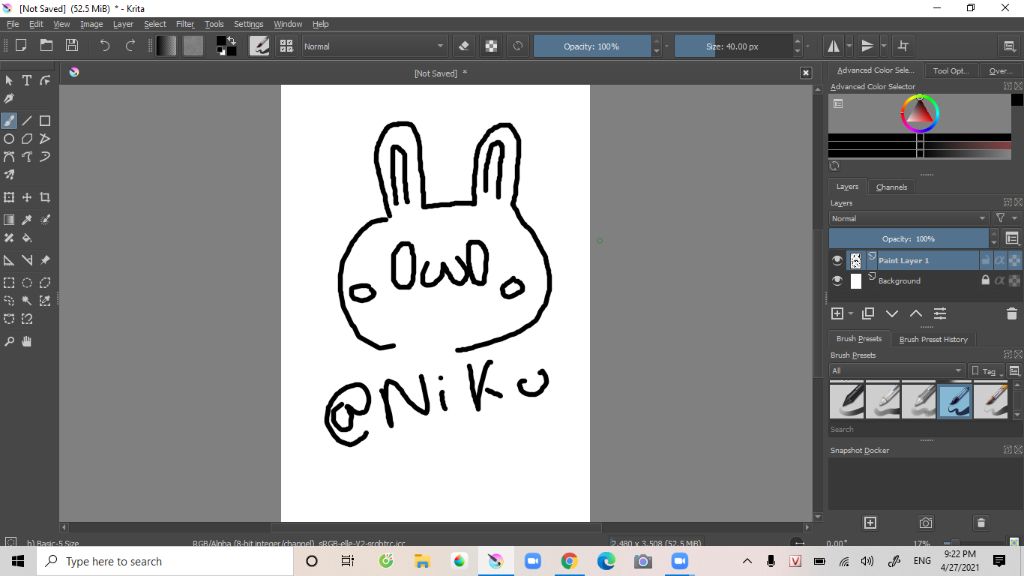Select the Rectangular Selection tool
The width and height of the screenshot is (1024, 576).
coord(9,283)
